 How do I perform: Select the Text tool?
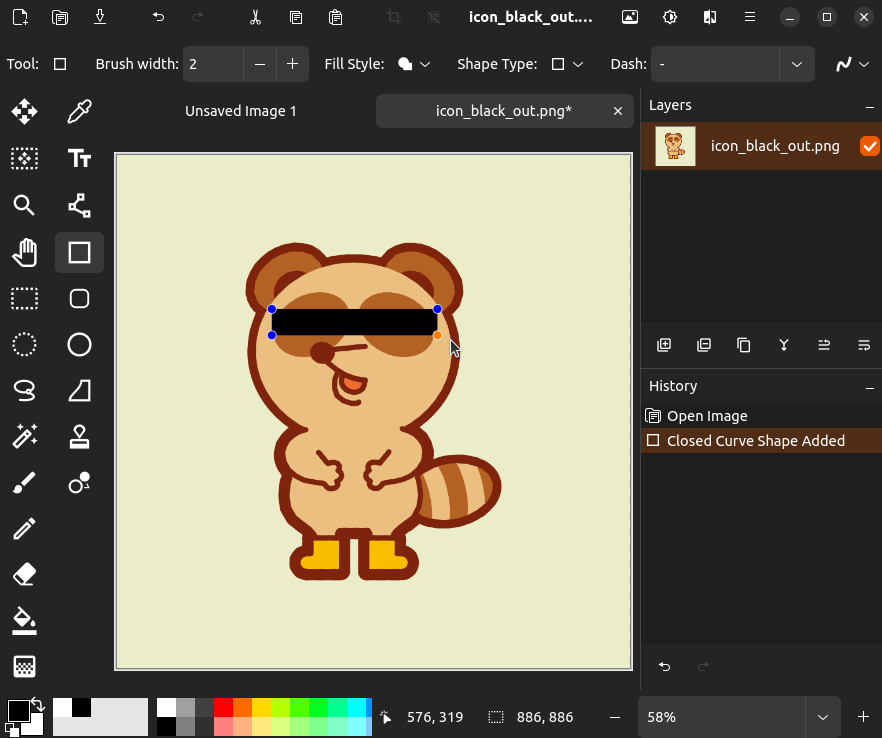[79, 159]
